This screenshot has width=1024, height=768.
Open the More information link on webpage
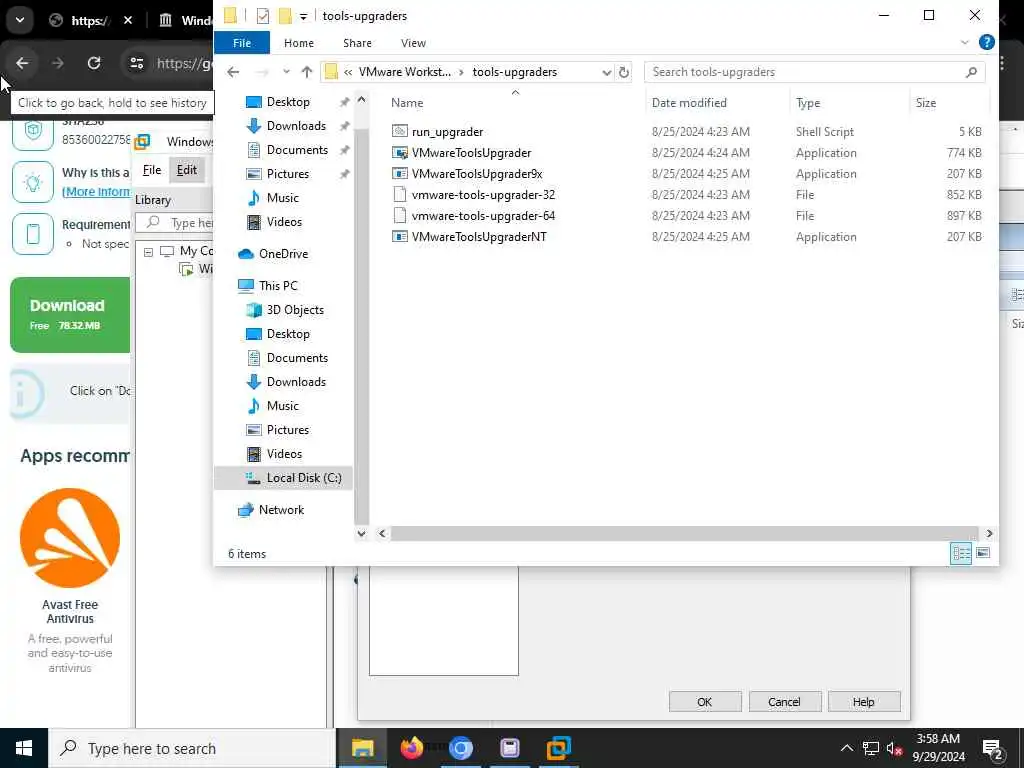pyautogui.click(x=96, y=191)
